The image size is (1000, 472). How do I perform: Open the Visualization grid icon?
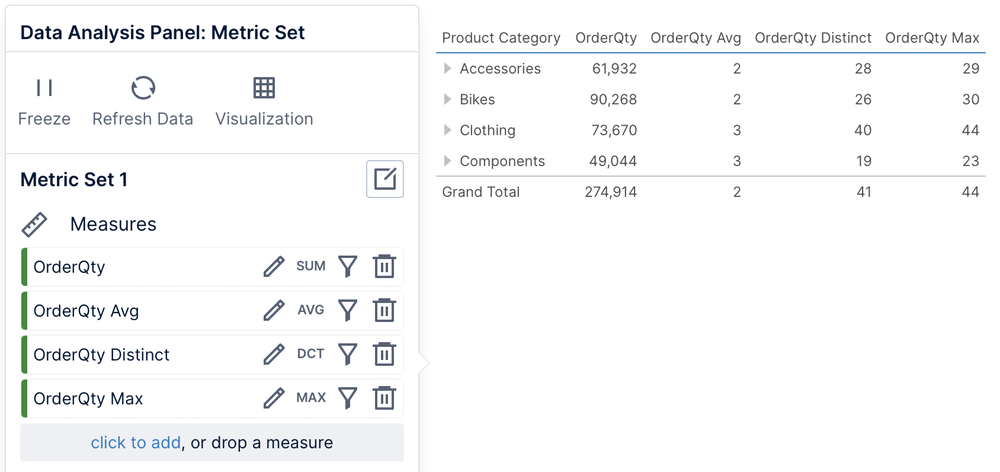264,88
